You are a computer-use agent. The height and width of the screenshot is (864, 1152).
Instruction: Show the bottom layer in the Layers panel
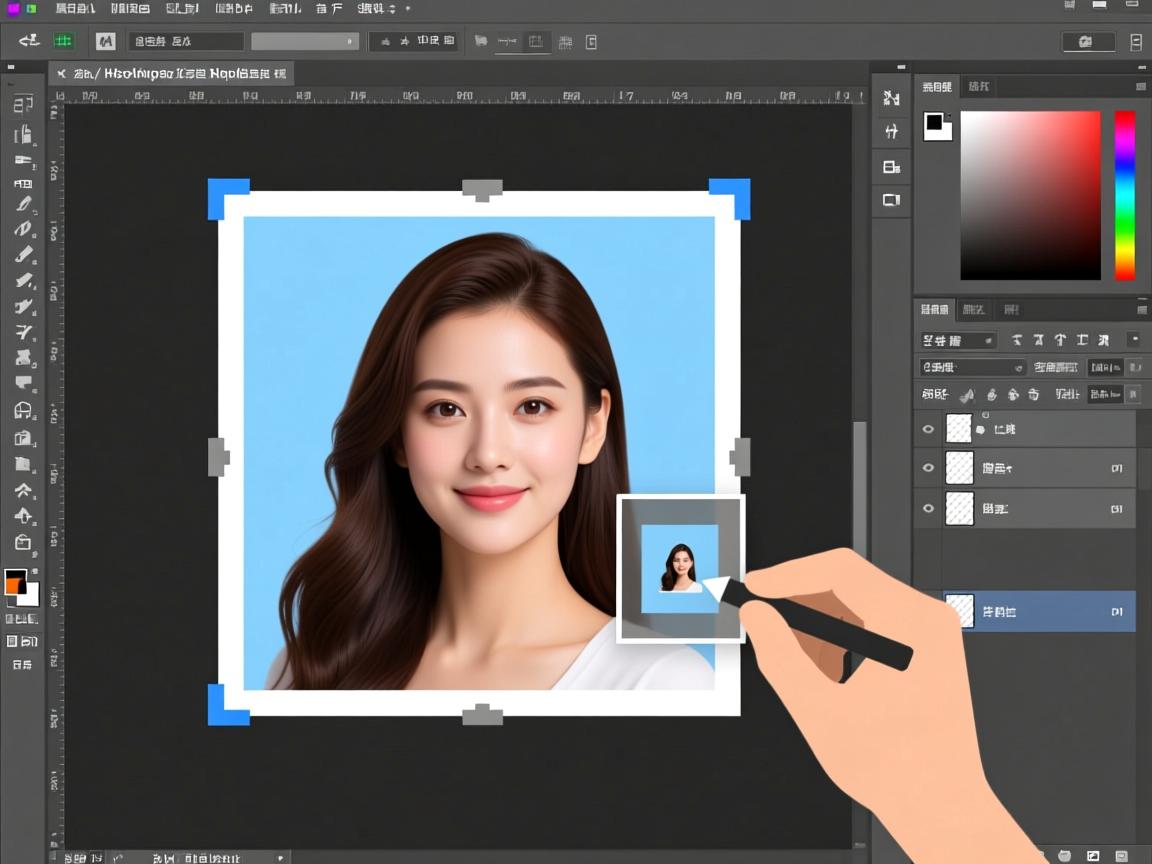pos(928,508)
